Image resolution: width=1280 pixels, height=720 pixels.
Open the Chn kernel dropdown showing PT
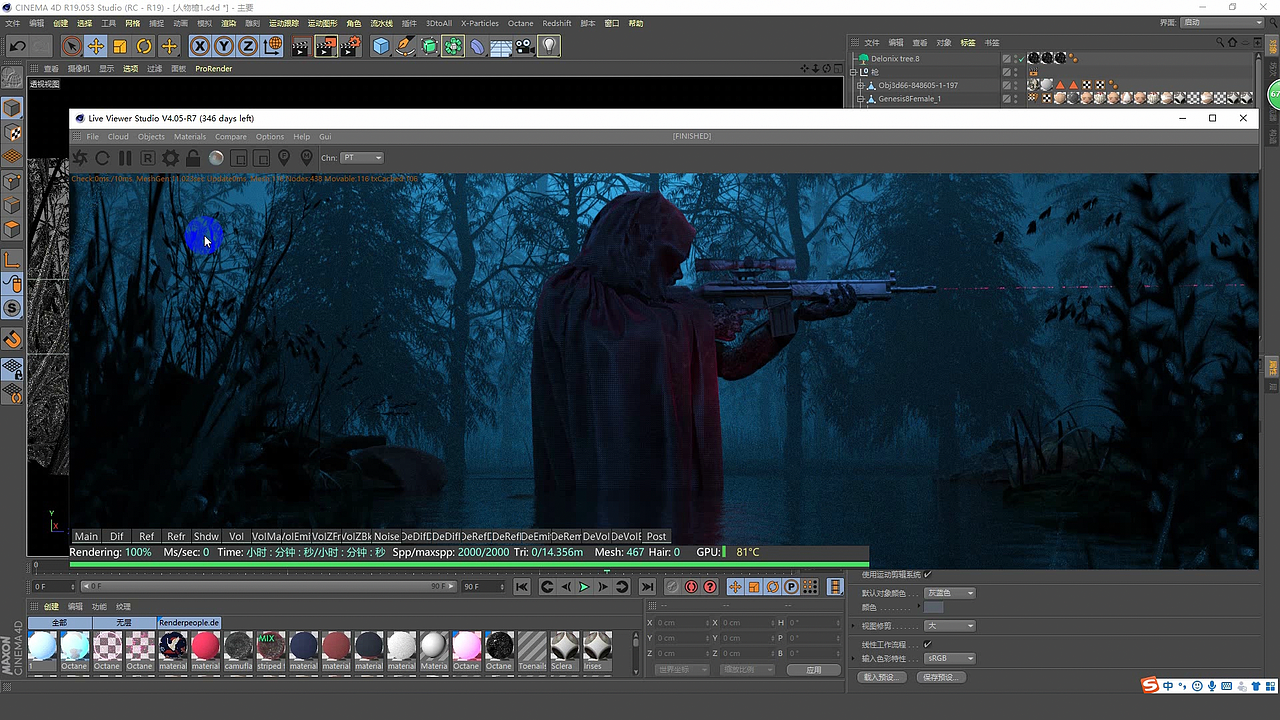click(x=362, y=158)
